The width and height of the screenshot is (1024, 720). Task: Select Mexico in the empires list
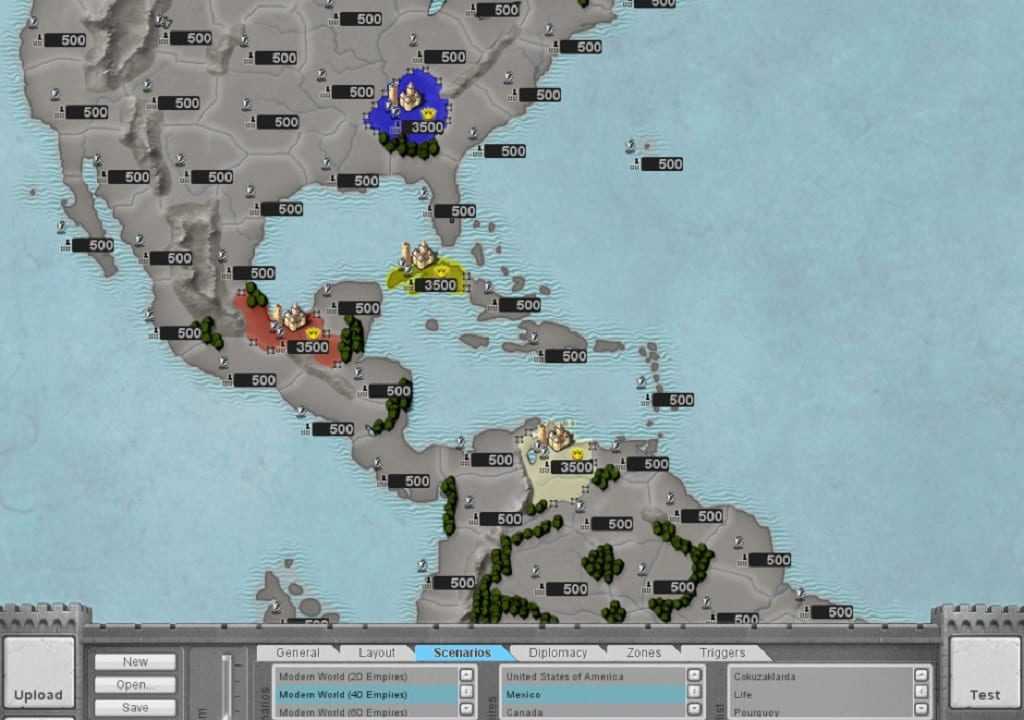click(593, 694)
